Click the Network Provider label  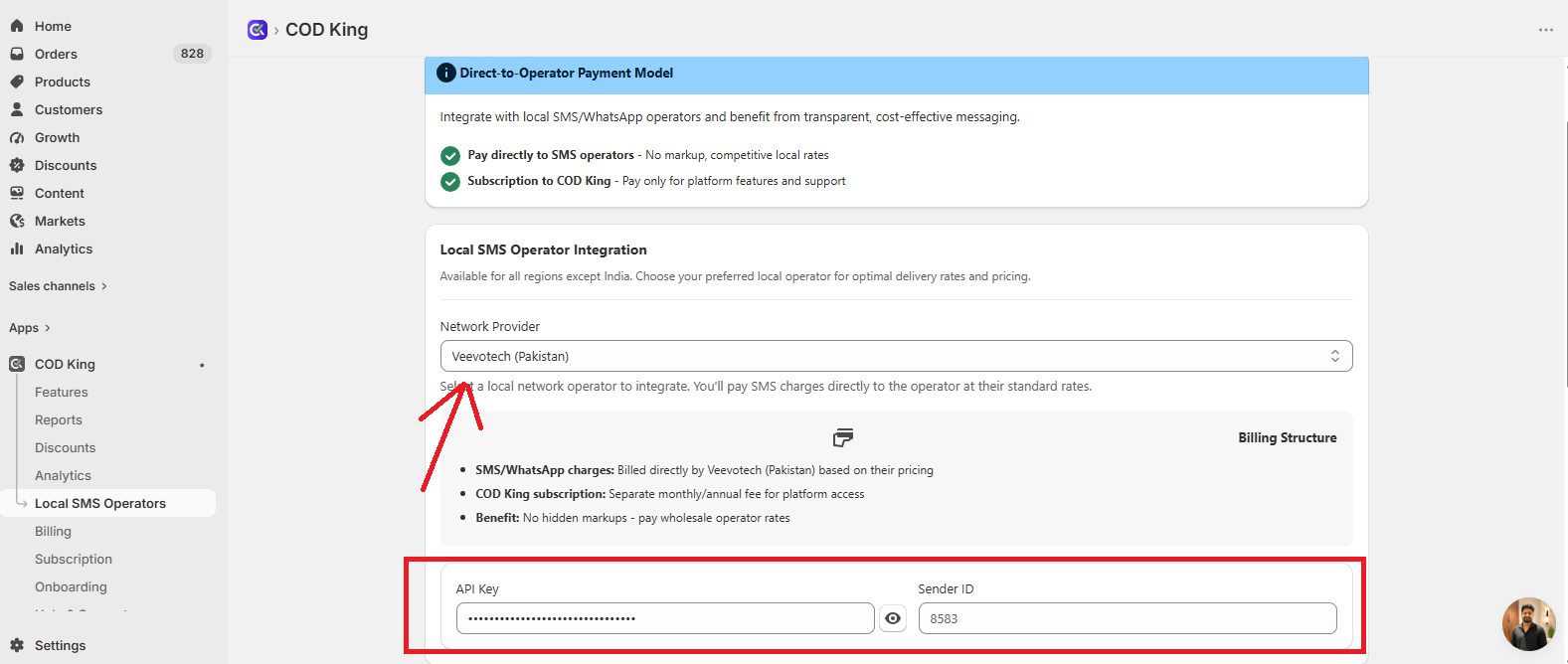click(490, 326)
